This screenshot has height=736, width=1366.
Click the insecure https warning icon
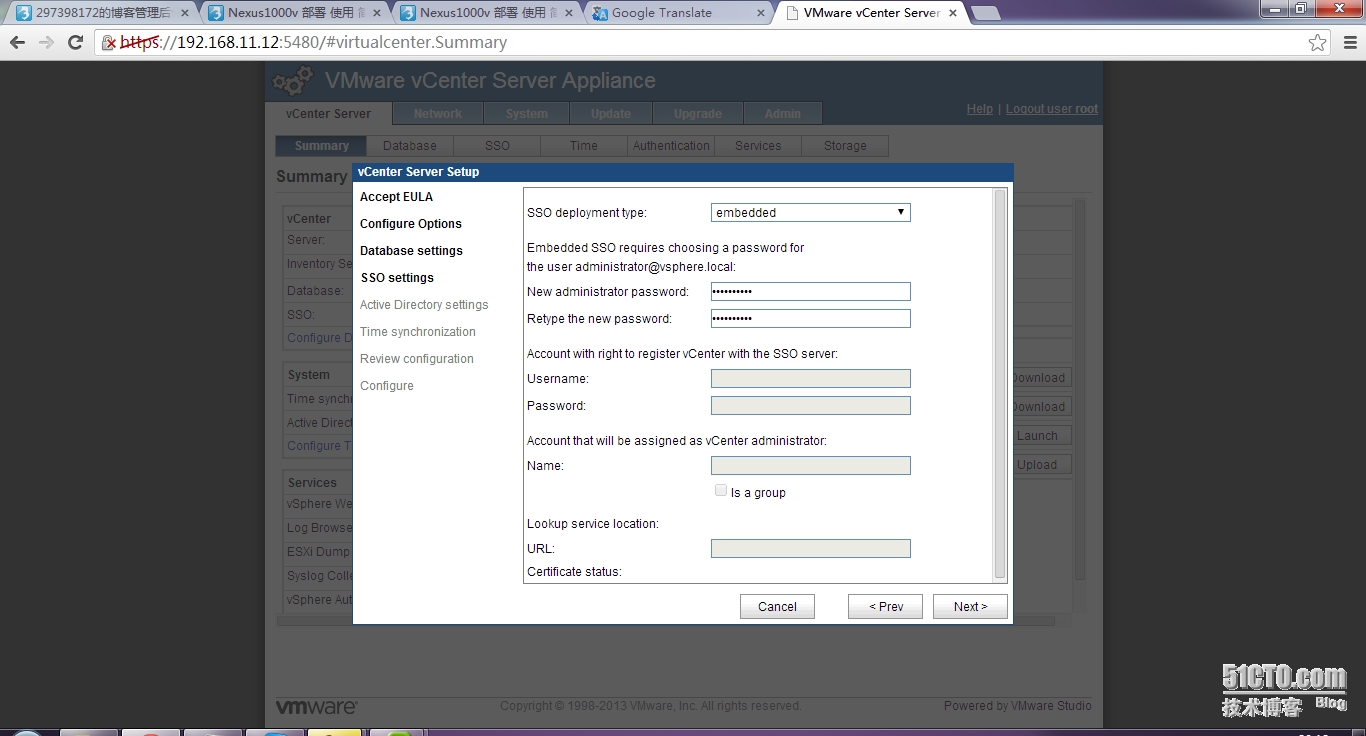[x=110, y=42]
